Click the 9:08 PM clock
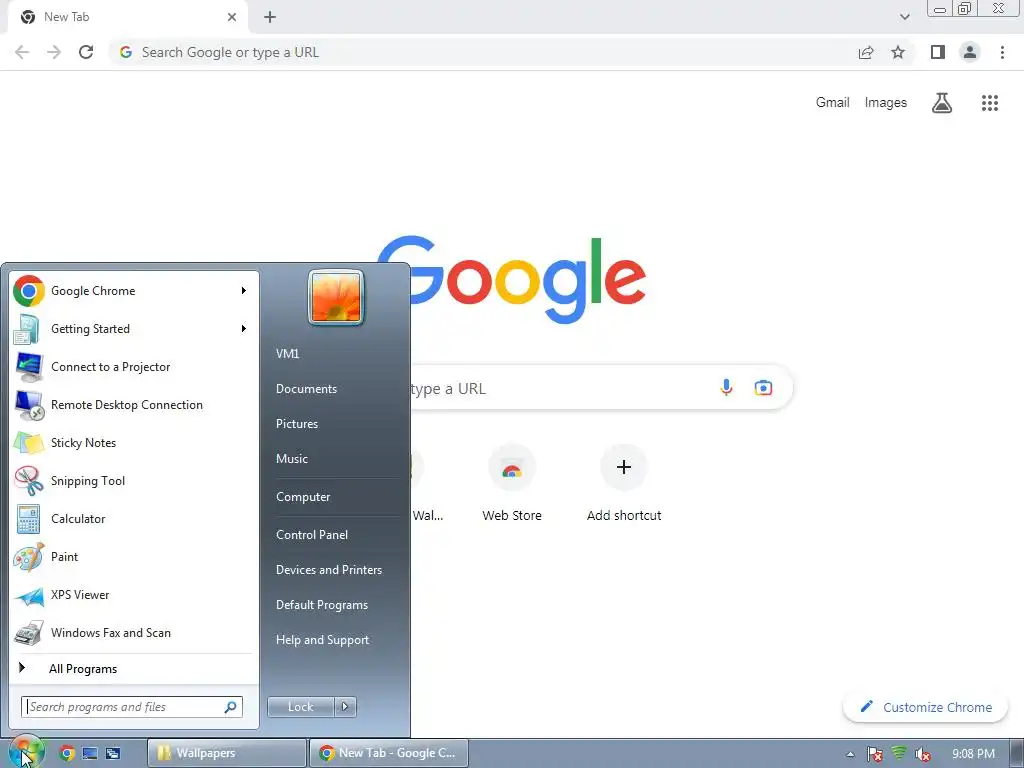1024x768 pixels. [x=973, y=754]
